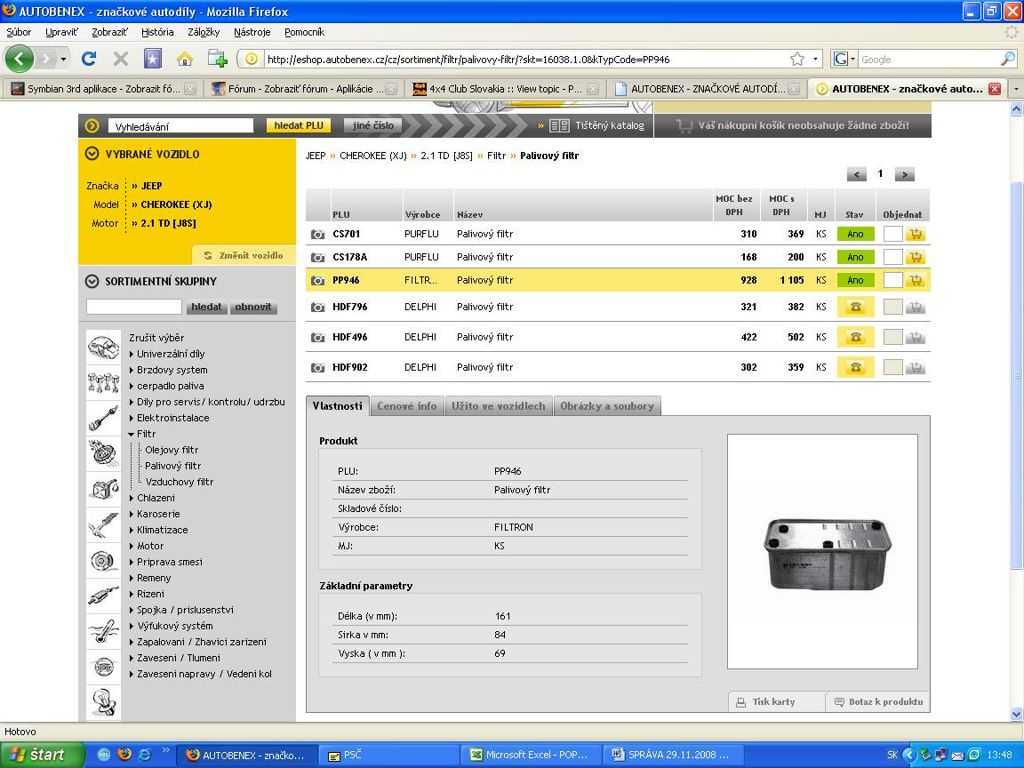Select Olejovy filtr subcategory
Image resolution: width=1024 pixels, height=768 pixels.
tap(172, 450)
